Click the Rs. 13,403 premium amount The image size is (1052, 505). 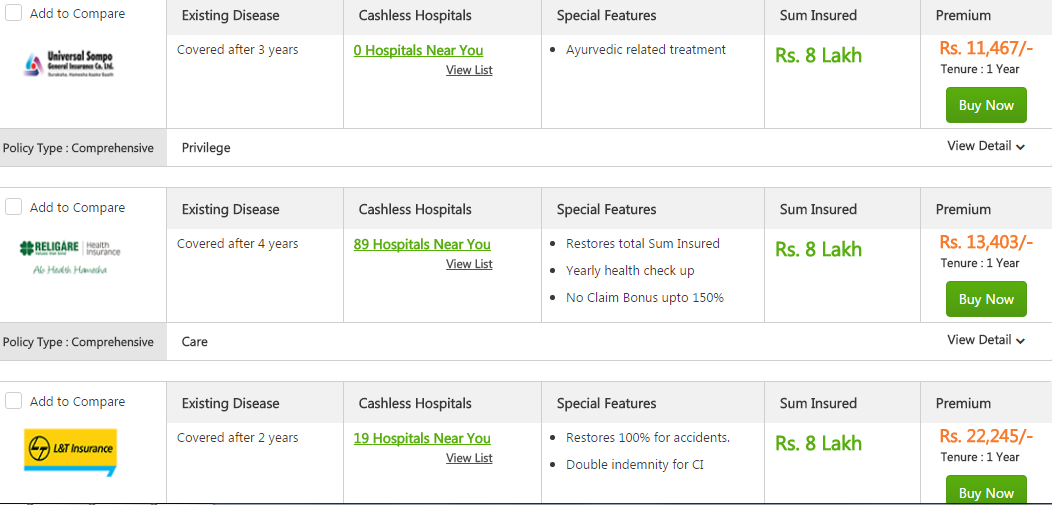pos(986,242)
